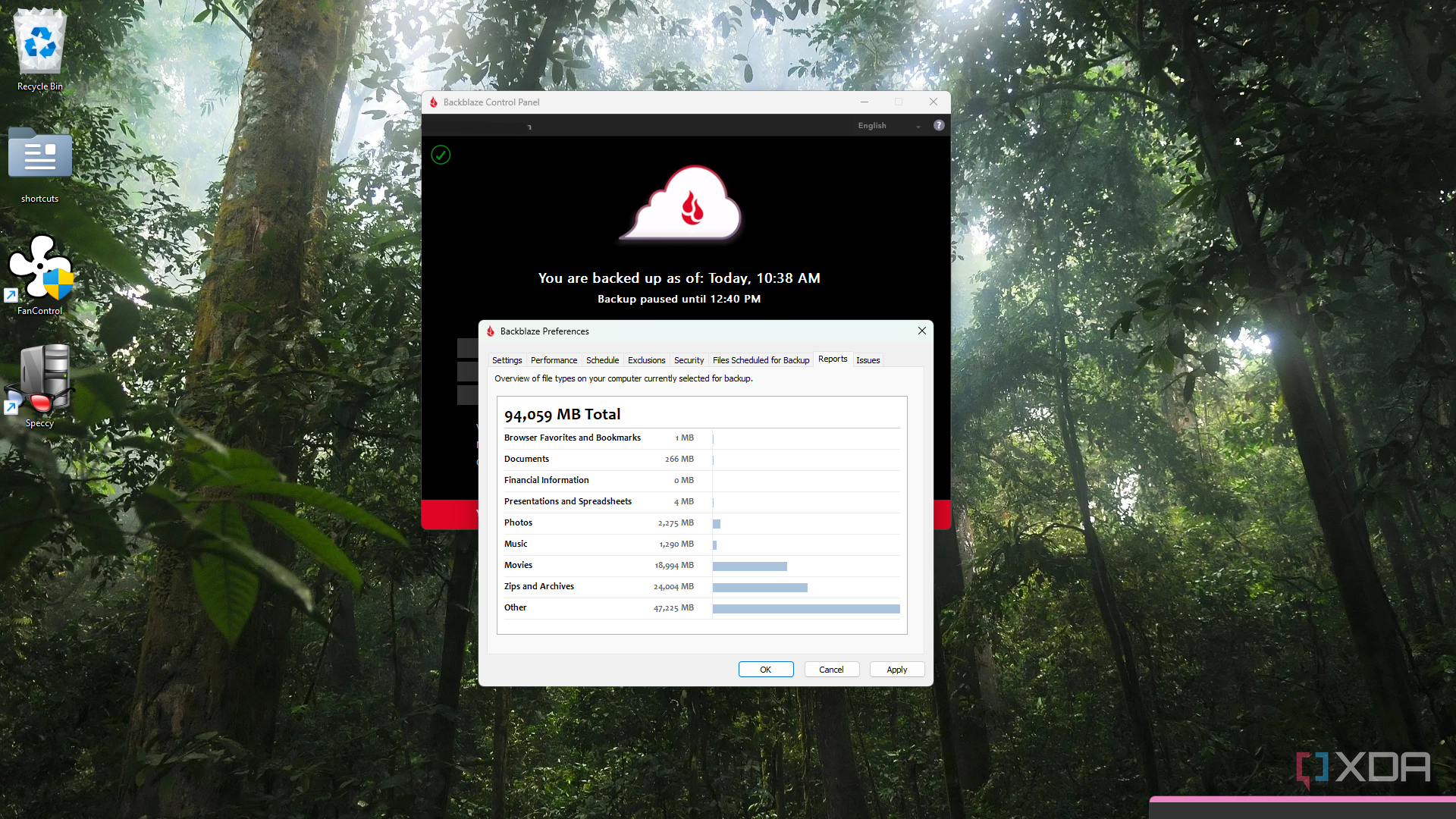The width and height of the screenshot is (1456, 819).
Task: Select the Movies row label
Action: pyautogui.click(x=518, y=565)
